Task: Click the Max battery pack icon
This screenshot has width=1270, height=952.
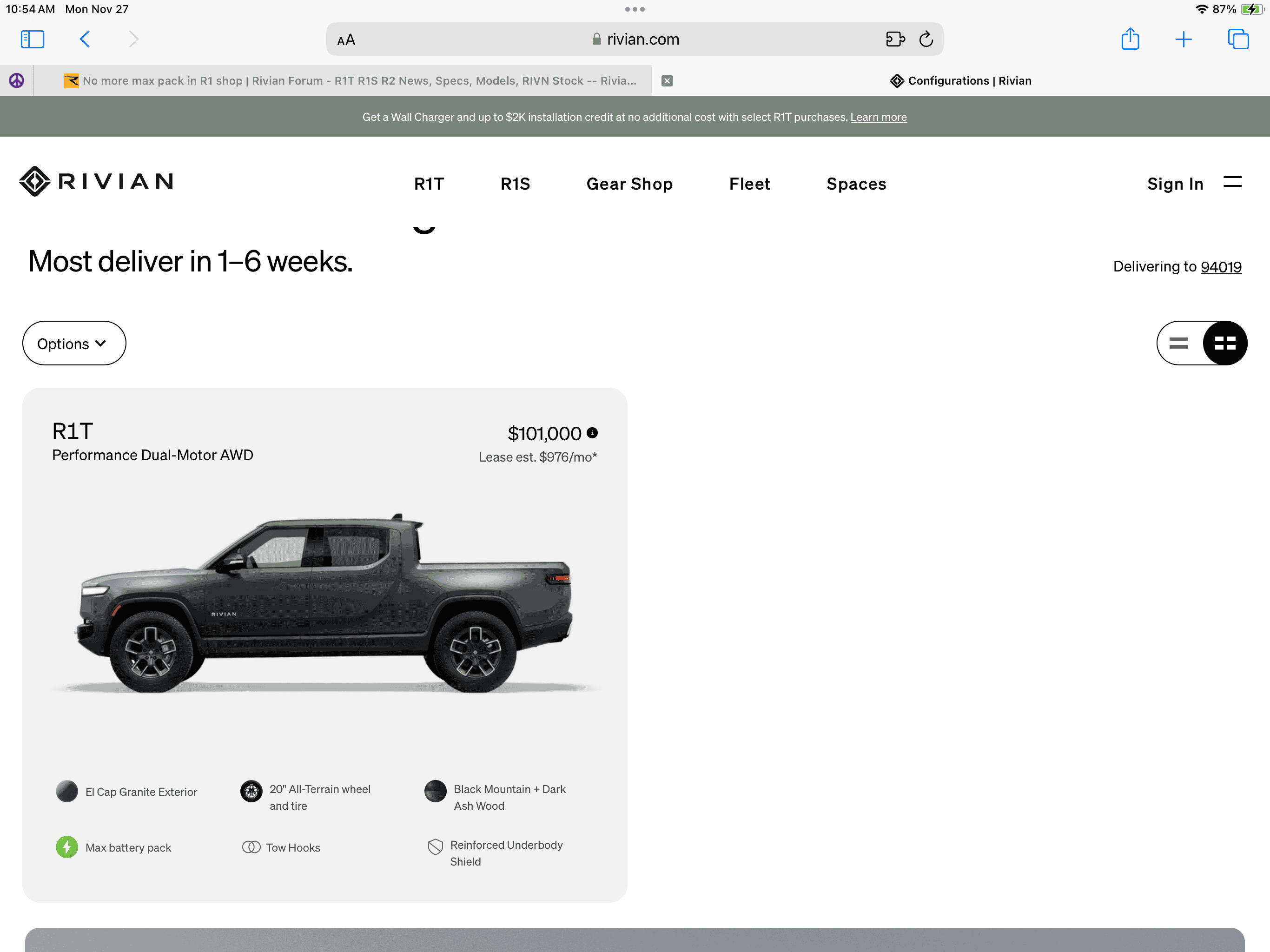Action: [67, 847]
